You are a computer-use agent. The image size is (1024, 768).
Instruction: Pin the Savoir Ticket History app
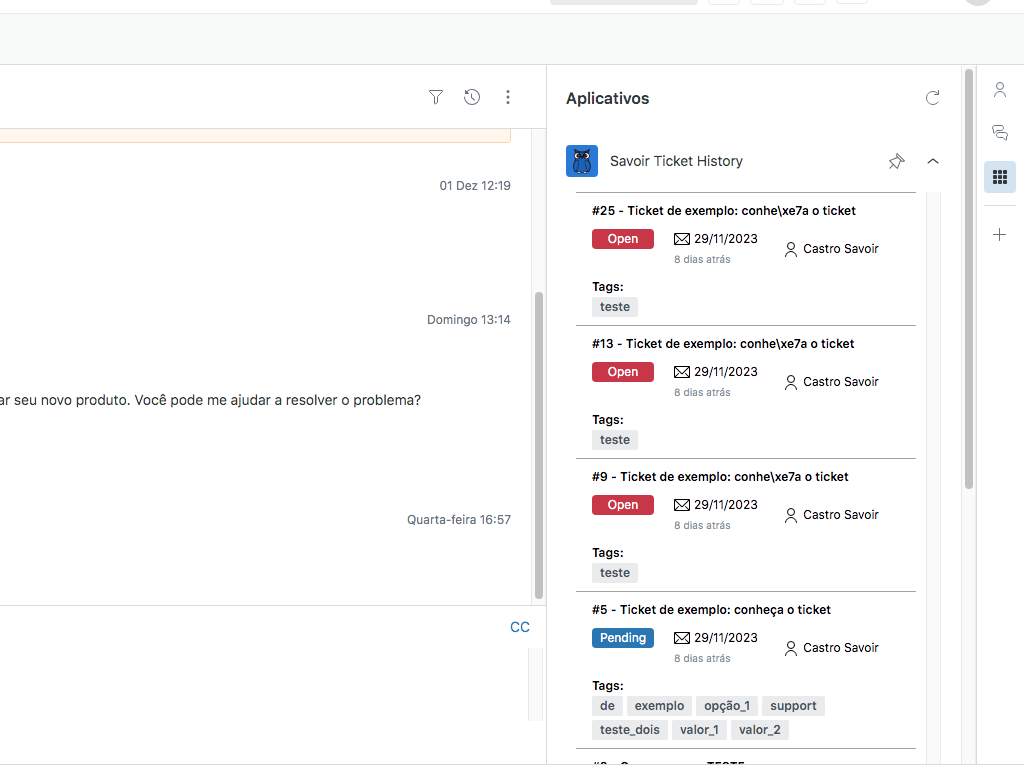click(896, 161)
